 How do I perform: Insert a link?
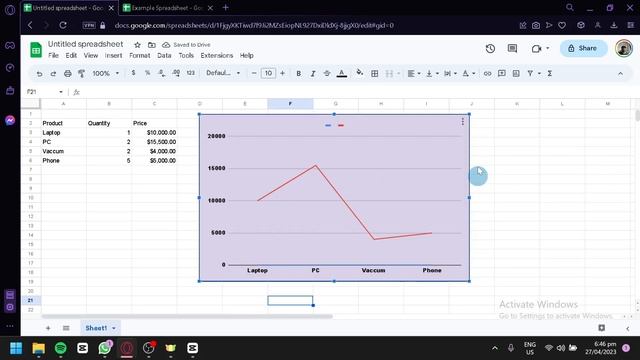coord(487,73)
